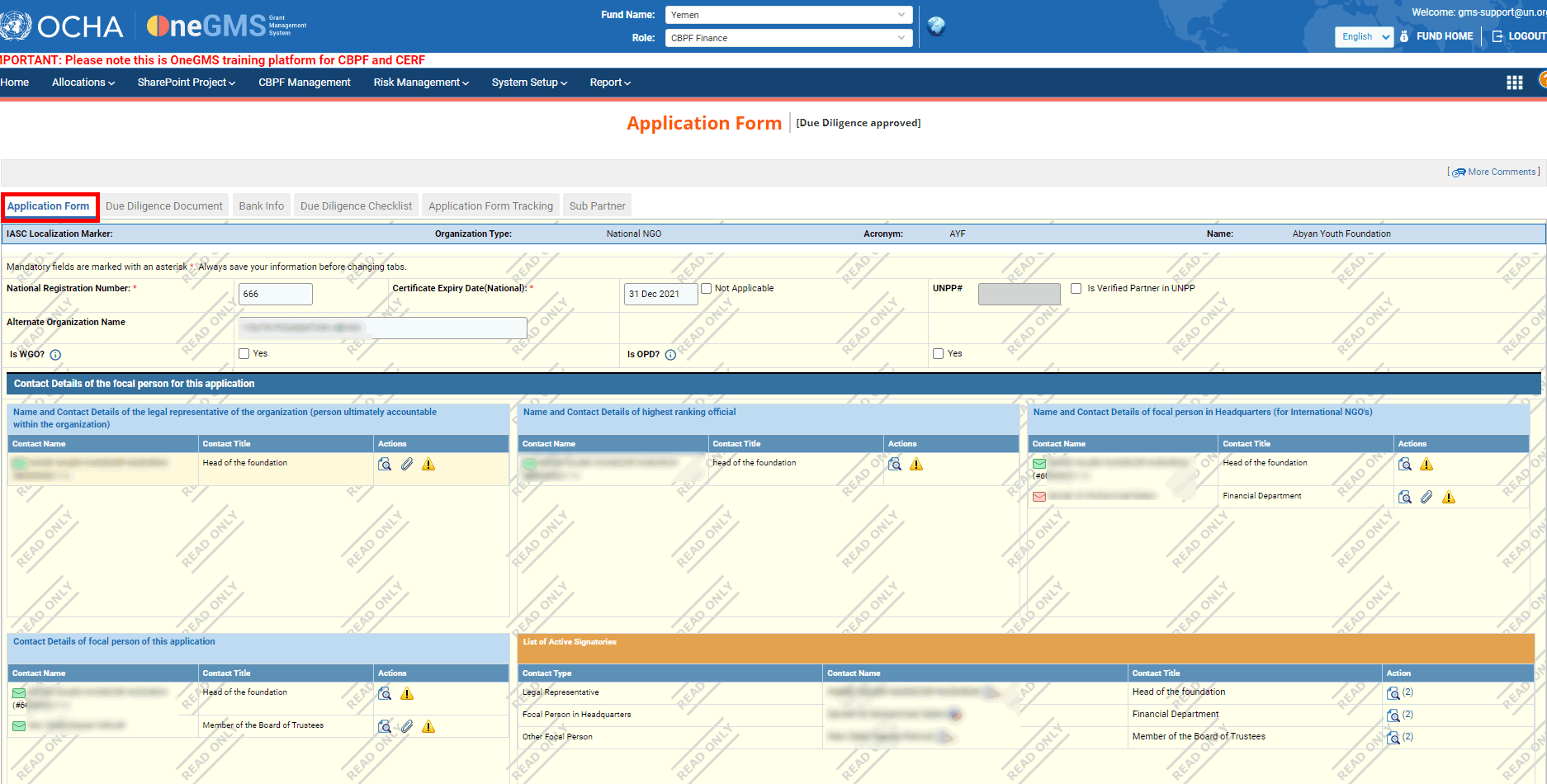Click Alternate Organization Name field
Viewport: 1547px width, 784px height.
tap(383, 328)
